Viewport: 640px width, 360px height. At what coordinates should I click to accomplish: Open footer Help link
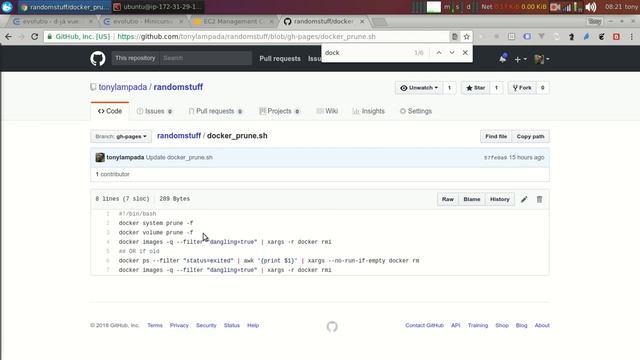point(253,325)
